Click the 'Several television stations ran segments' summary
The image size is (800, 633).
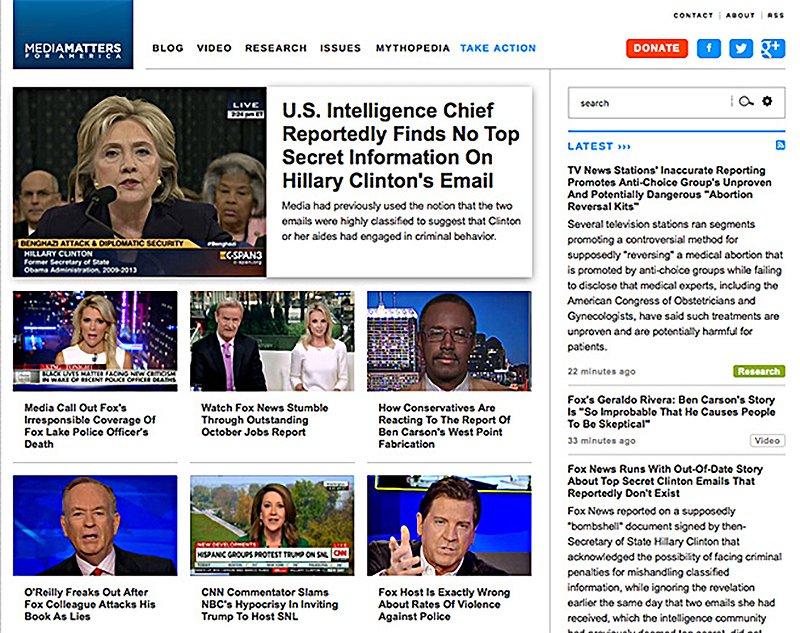click(x=675, y=285)
